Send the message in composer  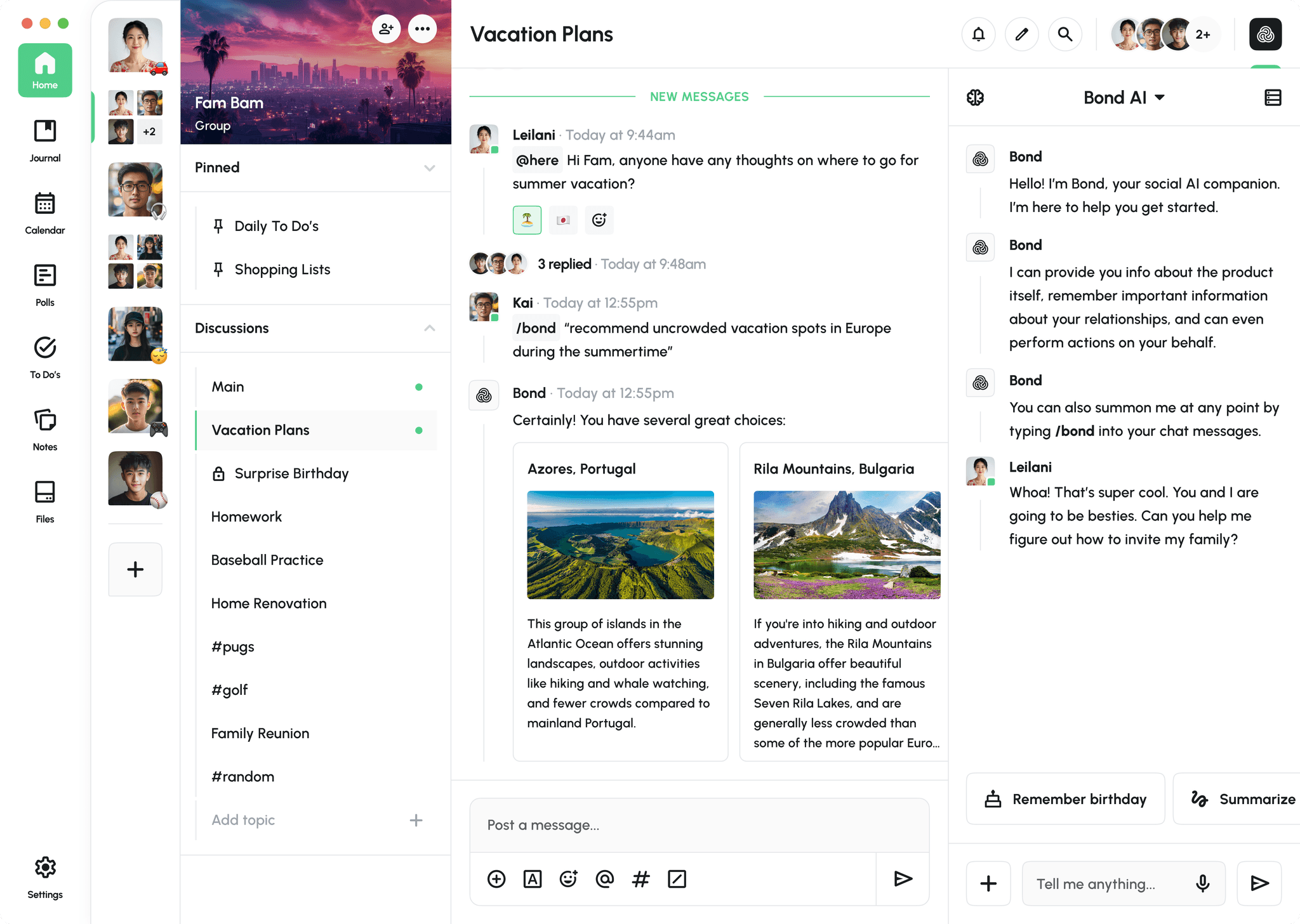903,879
